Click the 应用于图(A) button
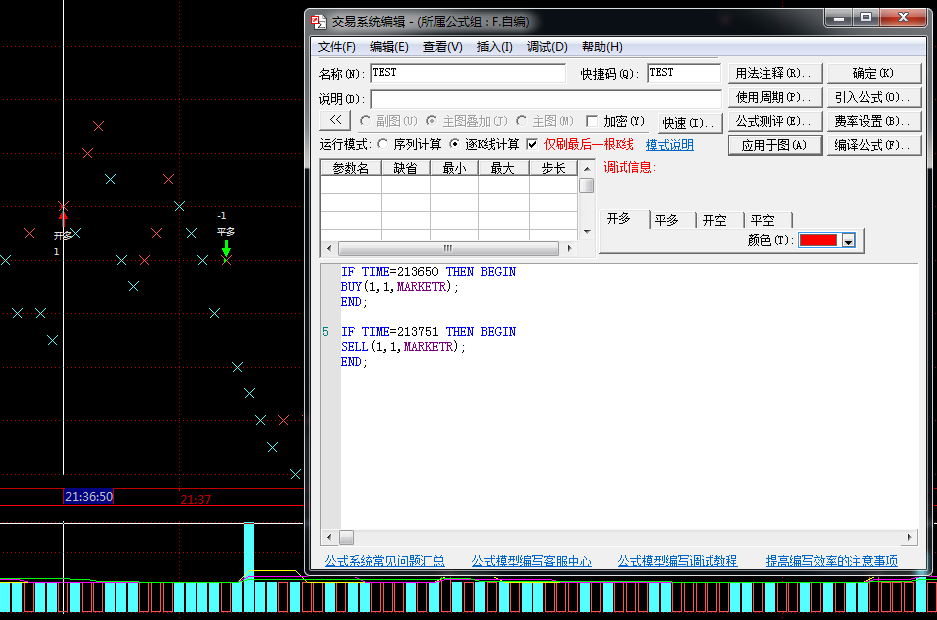This screenshot has height=620, width=937. [775, 145]
